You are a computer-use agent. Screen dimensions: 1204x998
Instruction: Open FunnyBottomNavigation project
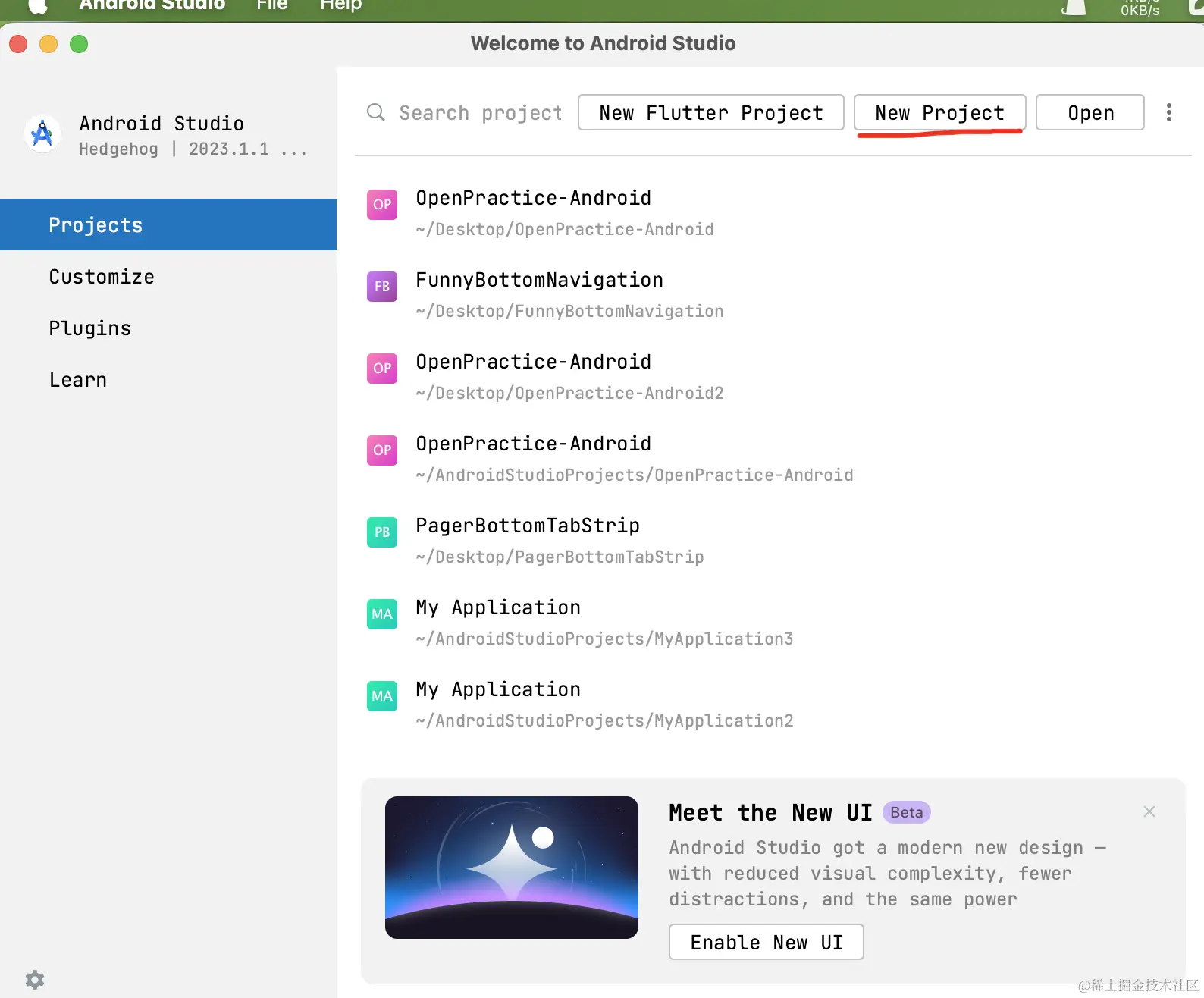pos(773,294)
